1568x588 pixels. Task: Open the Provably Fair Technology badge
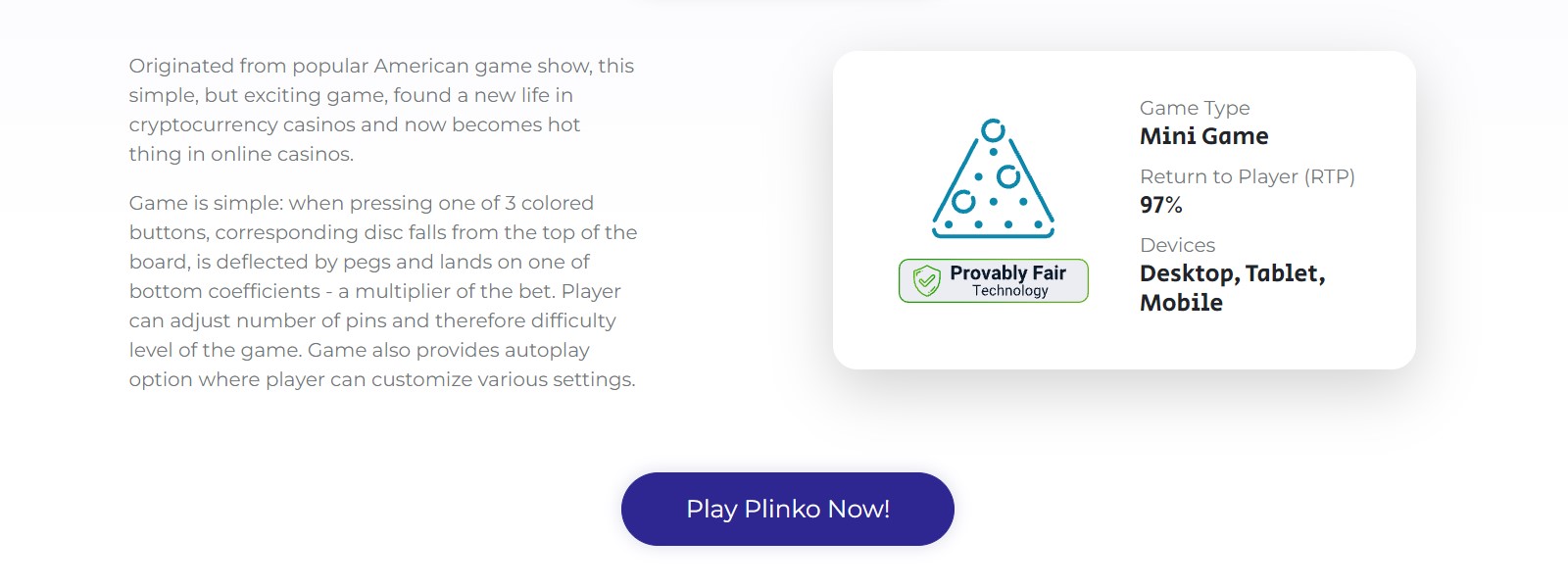[994, 281]
